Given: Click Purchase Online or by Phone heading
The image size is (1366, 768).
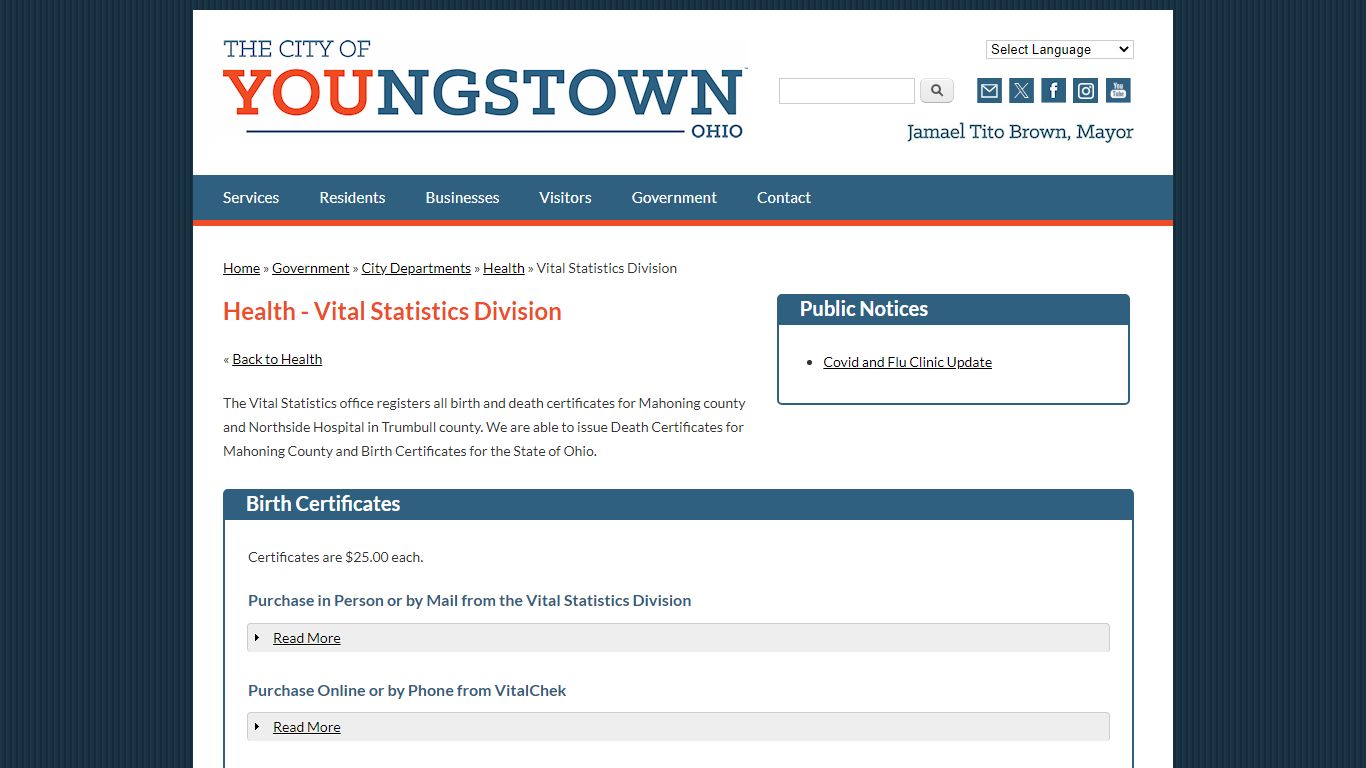Looking at the screenshot, I should click(407, 690).
